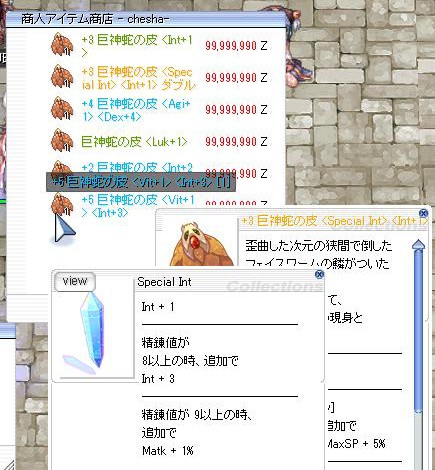Viewport: 435px width, 470px height.
Task: Click the view button on card window
Action: click(75, 282)
